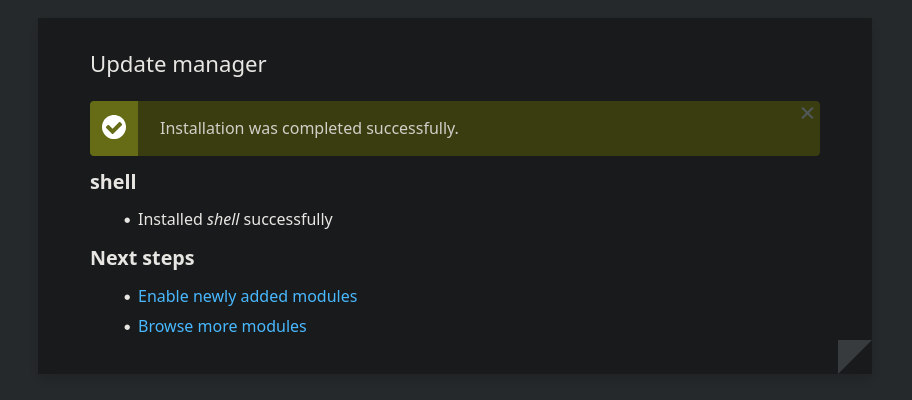Dismiss the installation success message
Image resolution: width=912 pixels, height=400 pixels.
(807, 113)
